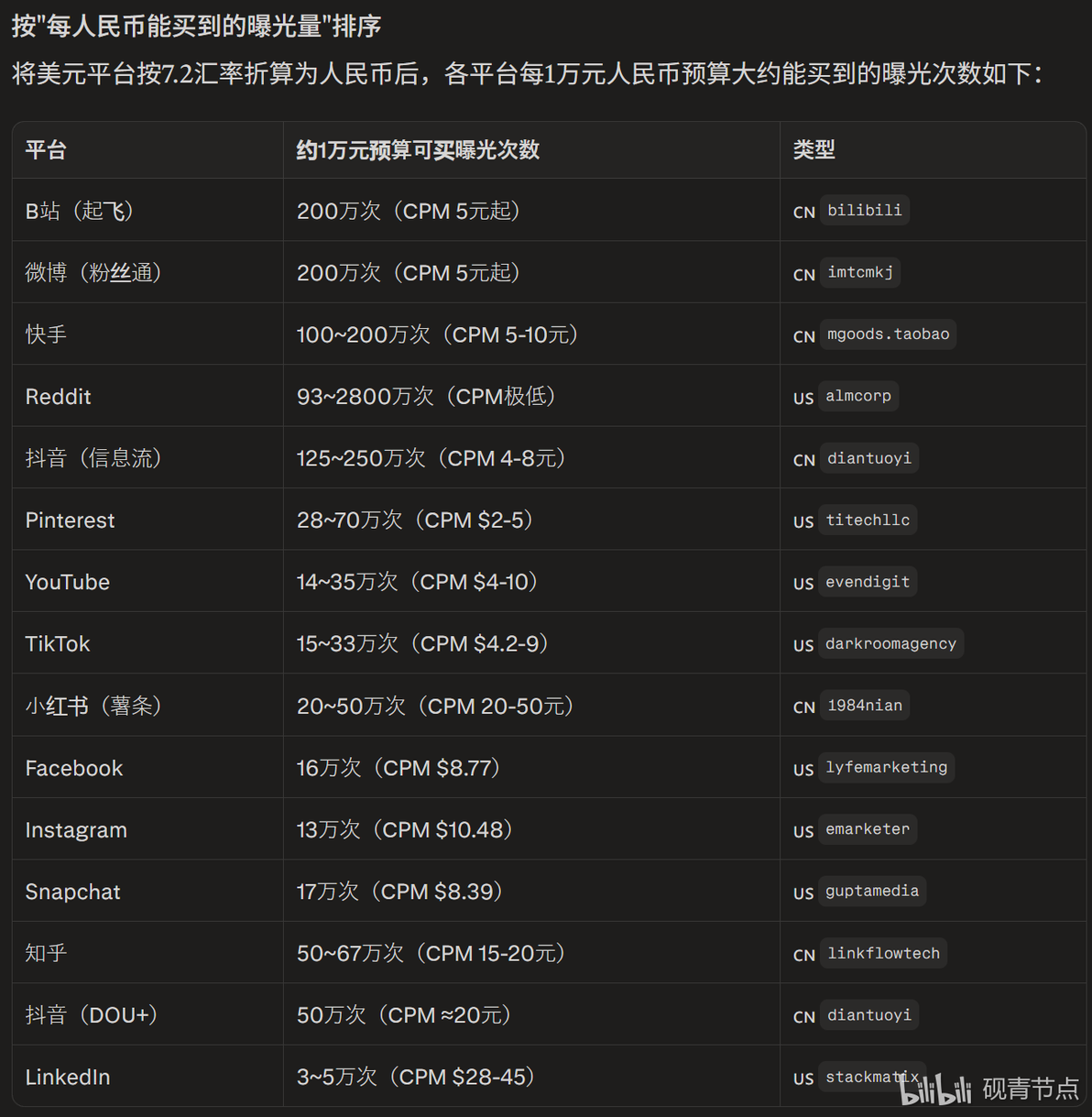Open the emarketer source chip
The width and height of the screenshot is (1092, 1117).
point(868,829)
